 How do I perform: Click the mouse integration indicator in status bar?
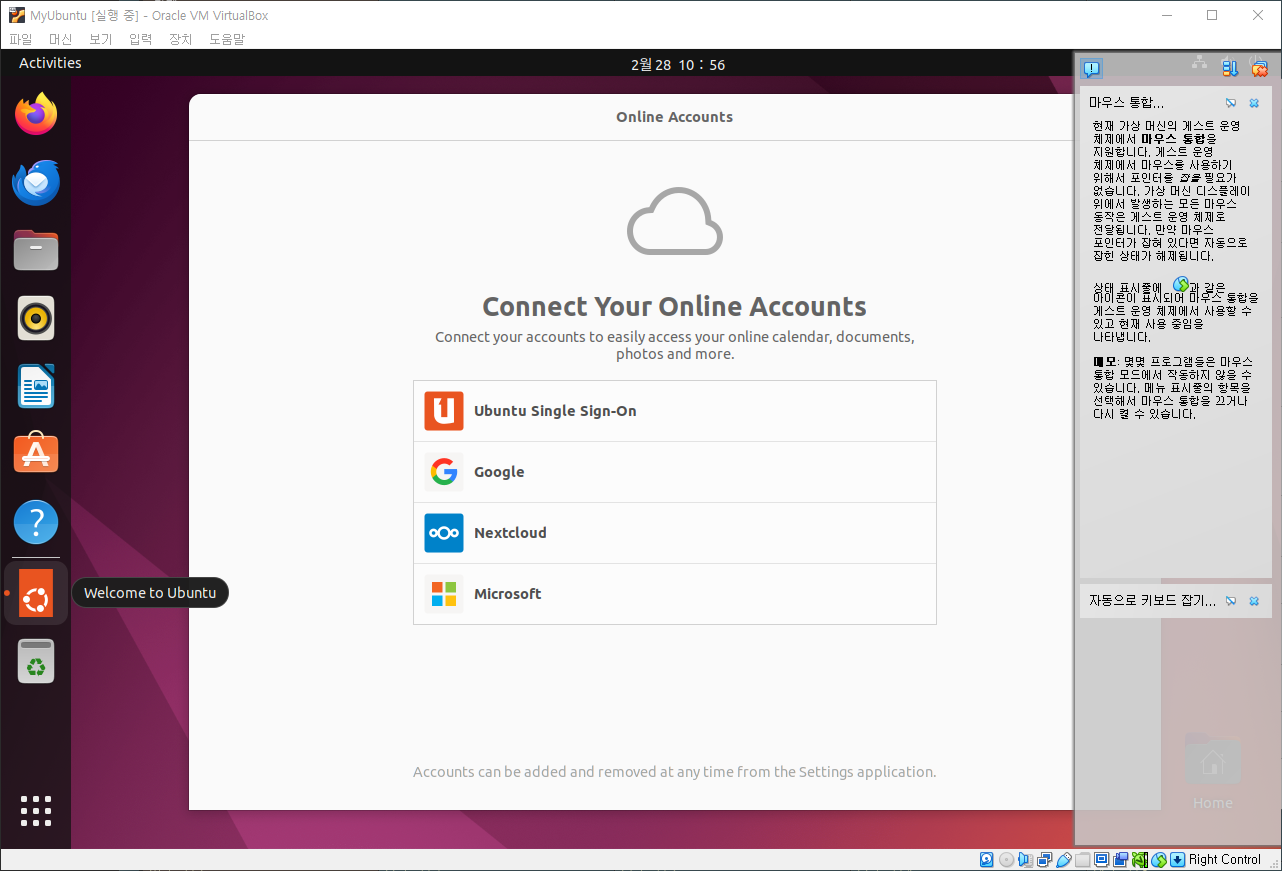(1159, 859)
